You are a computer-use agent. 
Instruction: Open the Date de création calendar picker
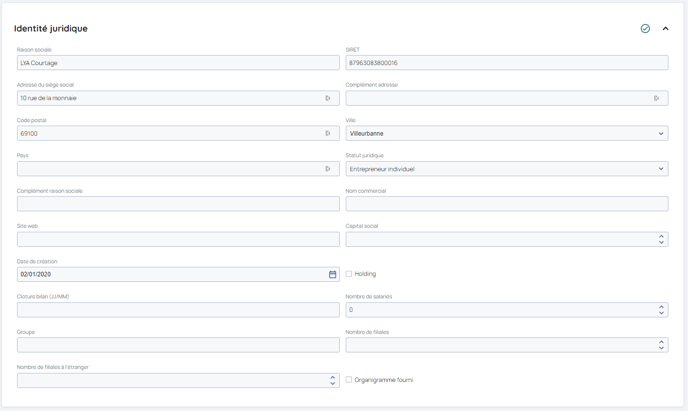(332, 274)
